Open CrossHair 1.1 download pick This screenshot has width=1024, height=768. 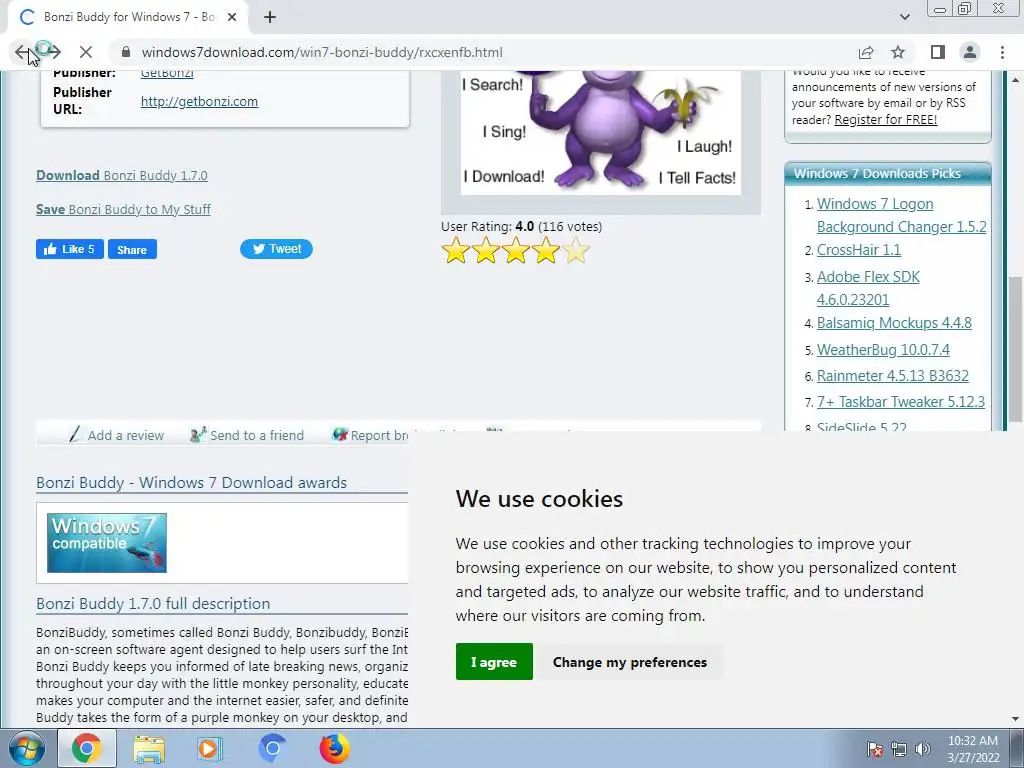859,249
